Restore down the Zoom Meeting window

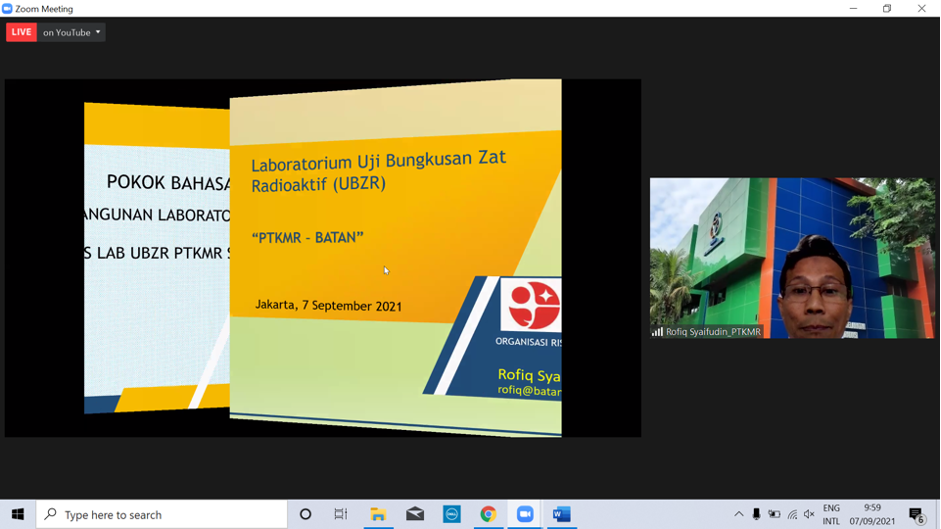pyautogui.click(x=887, y=8)
